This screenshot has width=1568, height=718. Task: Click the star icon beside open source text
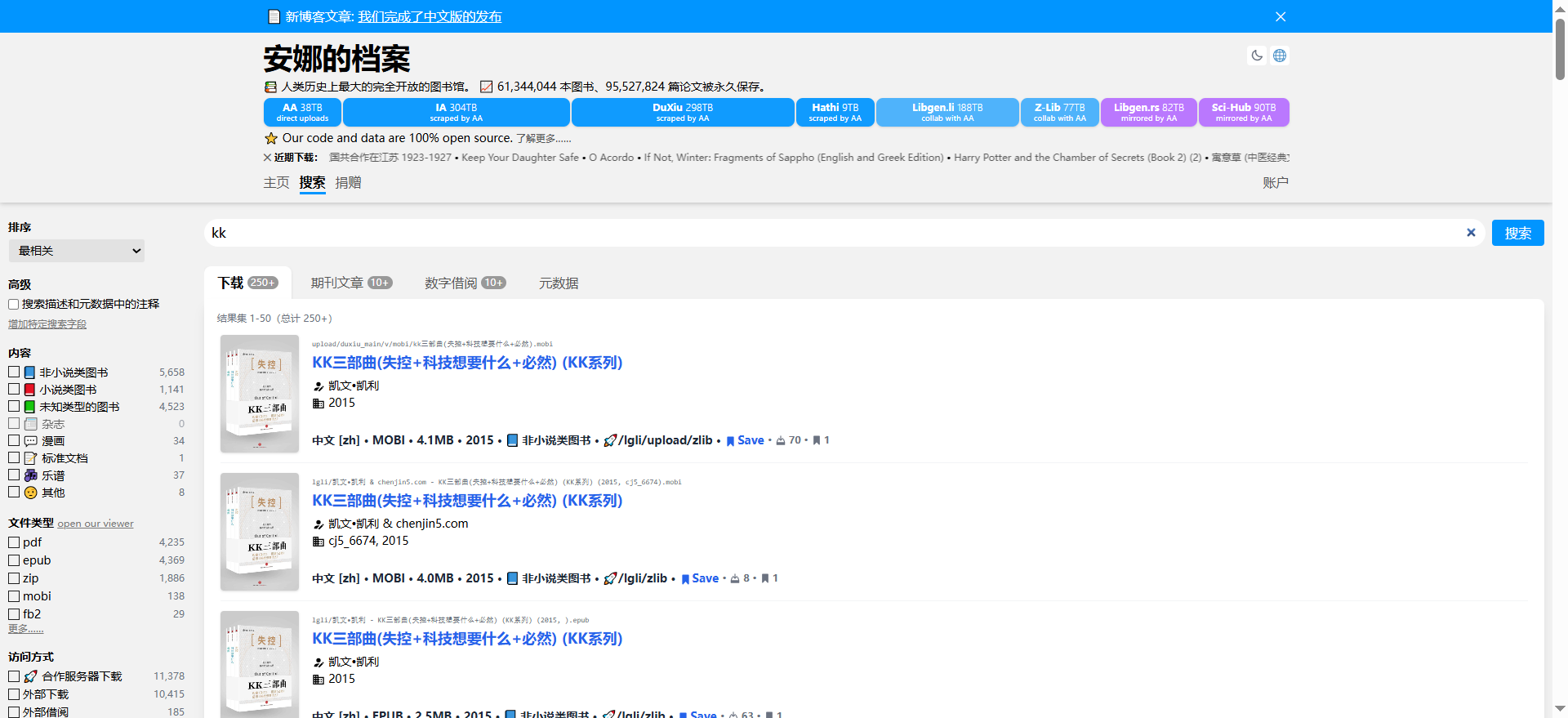[271, 139]
